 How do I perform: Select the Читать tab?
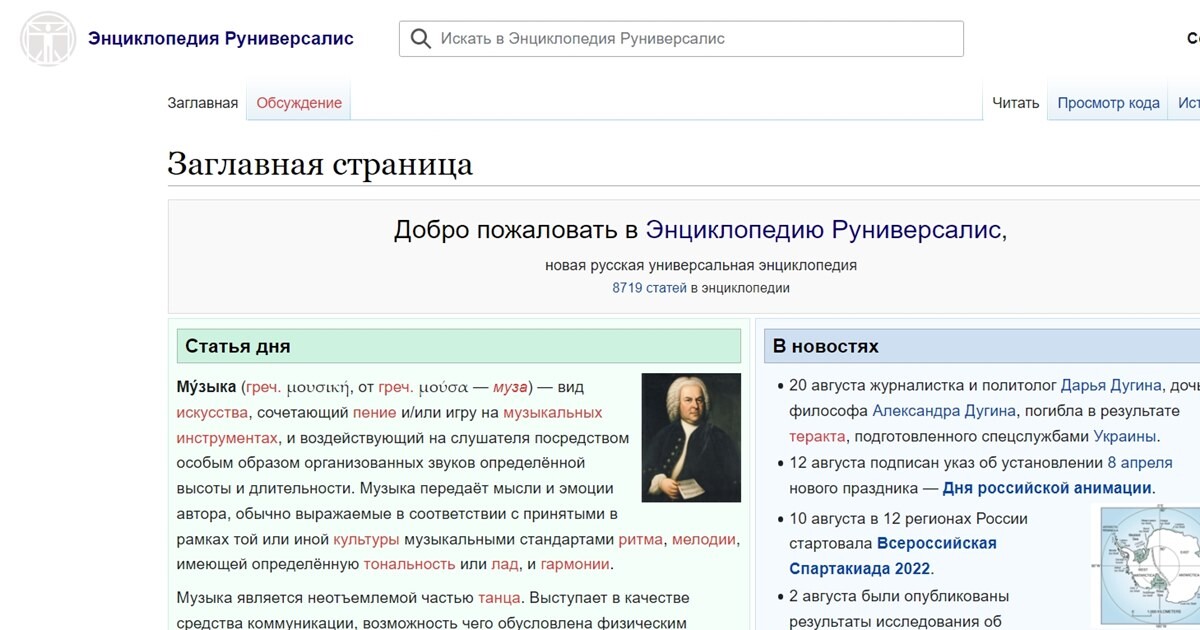(1016, 103)
